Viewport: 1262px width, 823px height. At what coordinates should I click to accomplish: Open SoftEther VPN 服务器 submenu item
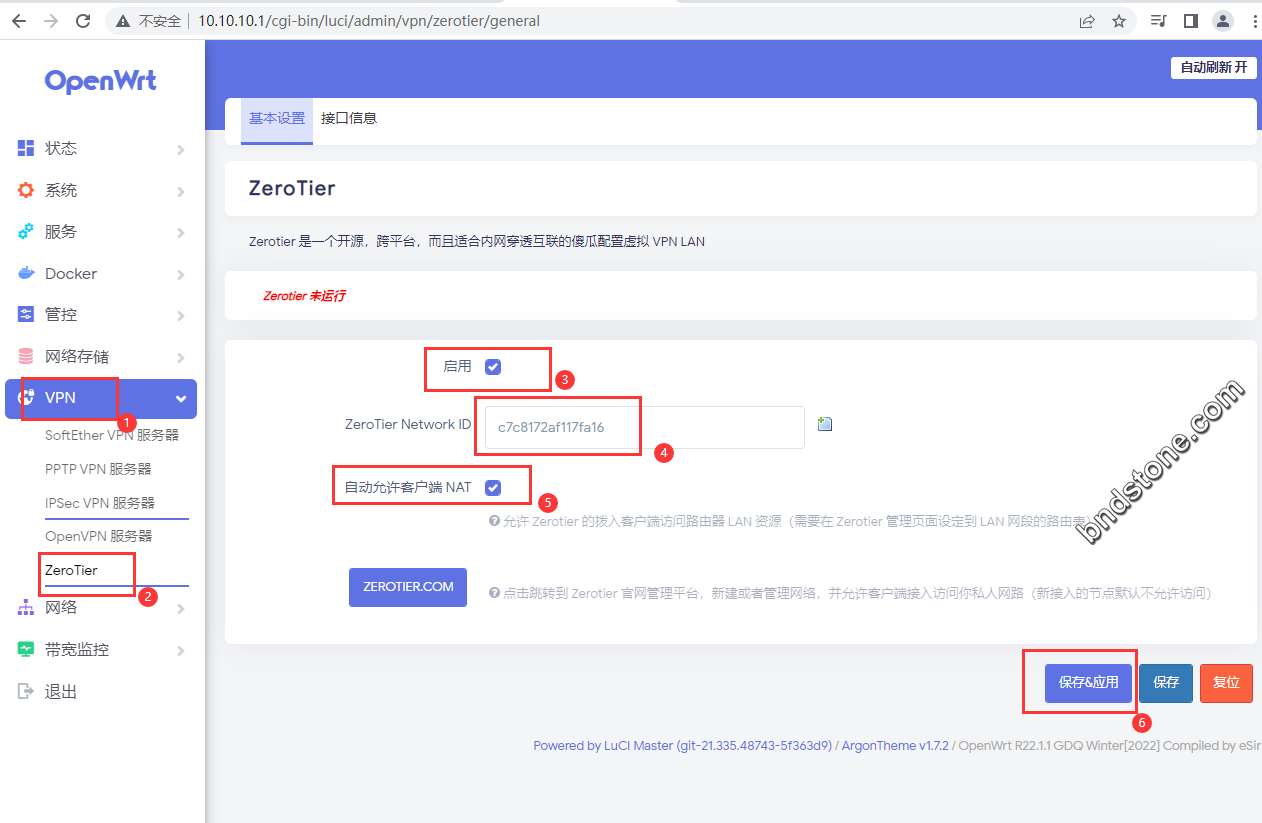pos(112,436)
